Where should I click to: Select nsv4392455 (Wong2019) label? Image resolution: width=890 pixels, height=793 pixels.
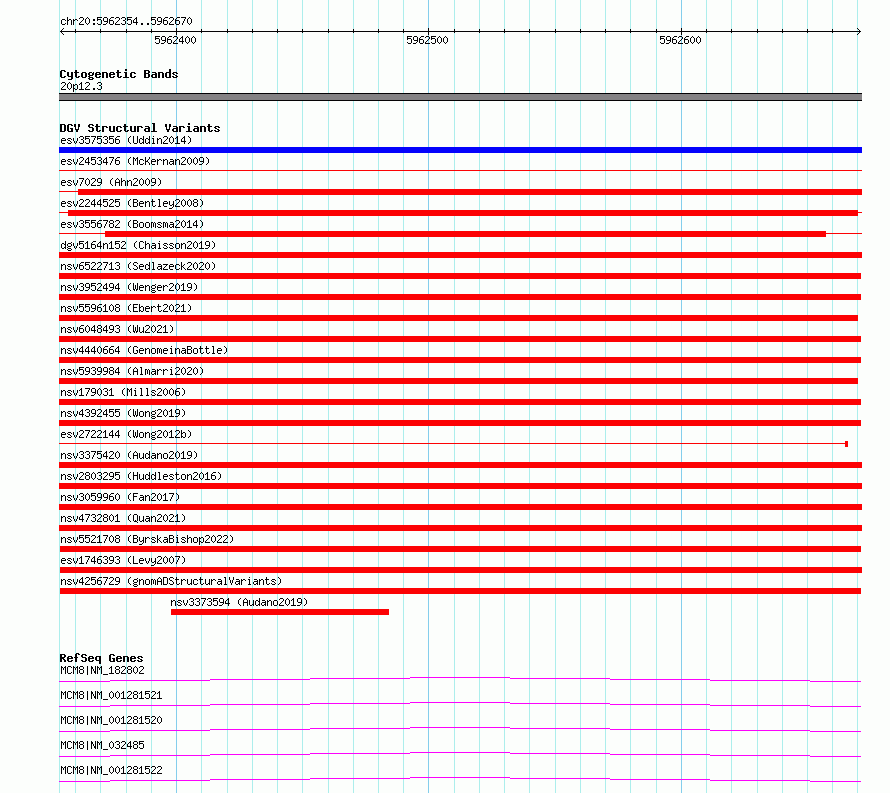123,413
